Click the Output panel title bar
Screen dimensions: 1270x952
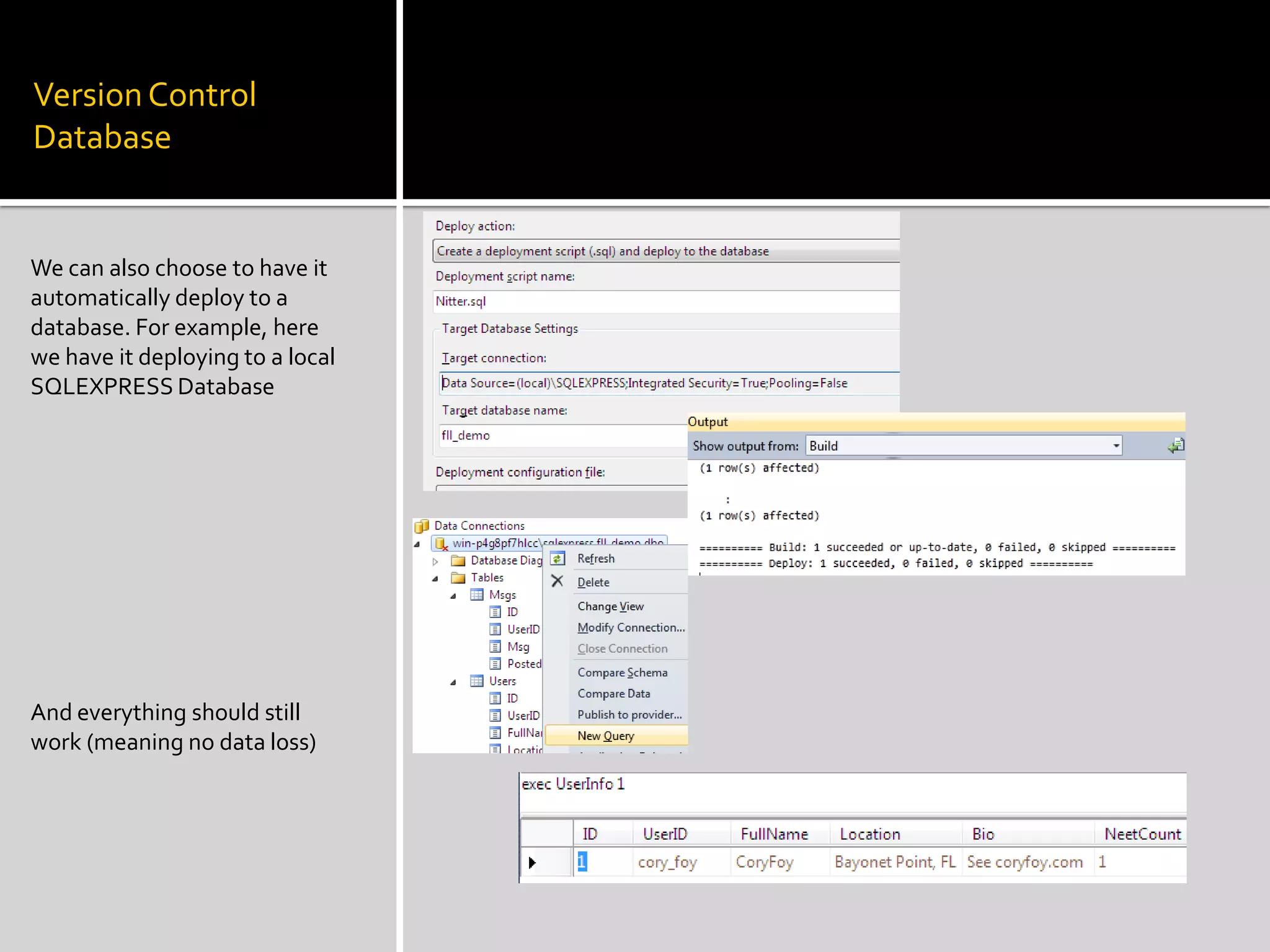[936, 422]
